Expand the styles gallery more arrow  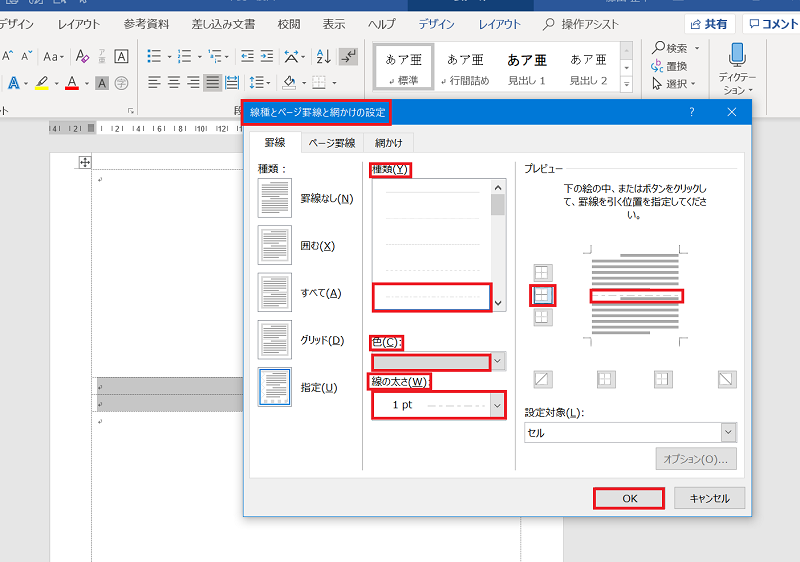(627, 85)
